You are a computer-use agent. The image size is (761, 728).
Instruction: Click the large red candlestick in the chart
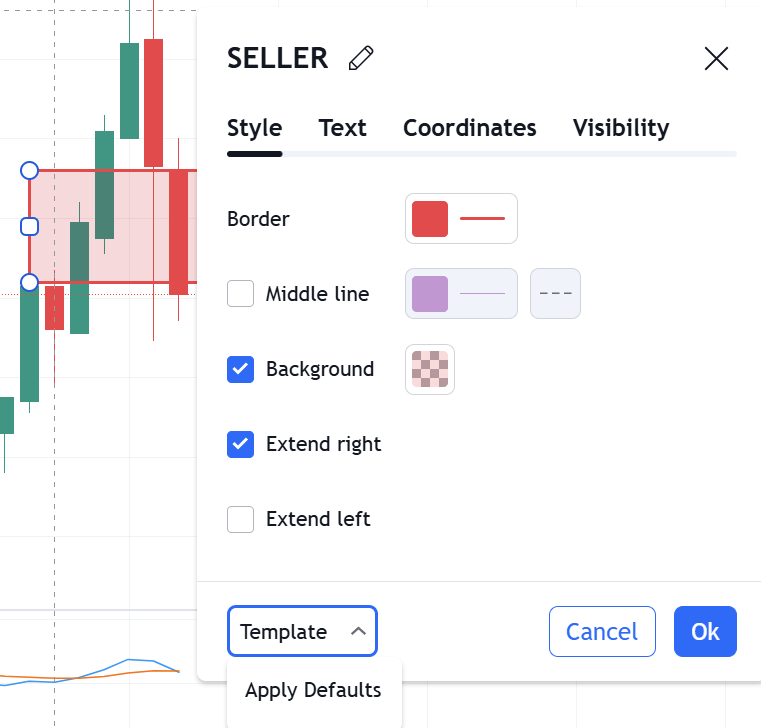click(x=153, y=103)
